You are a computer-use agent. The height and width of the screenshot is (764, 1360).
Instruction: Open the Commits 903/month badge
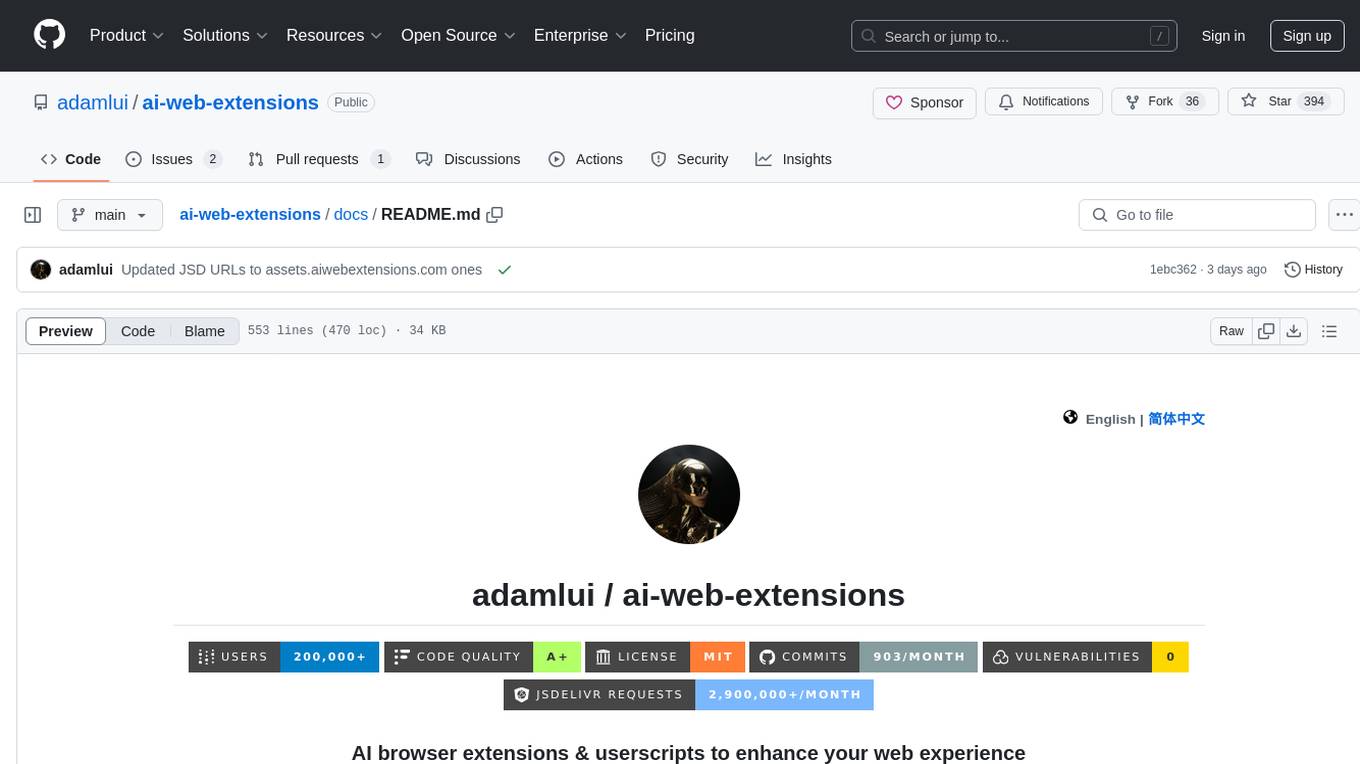coord(864,657)
